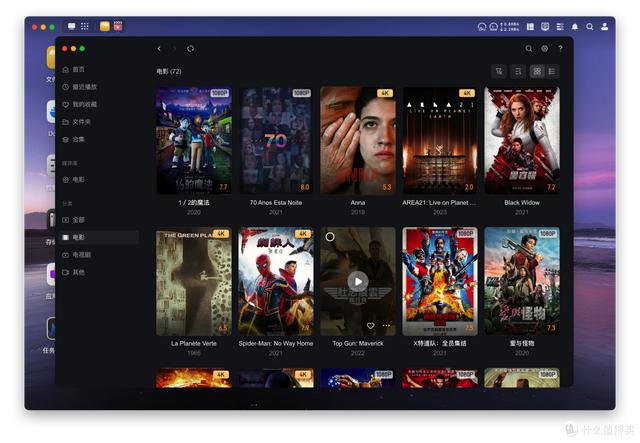Go forward with the right arrow
Image resolution: width=640 pixels, height=443 pixels.
click(x=174, y=49)
